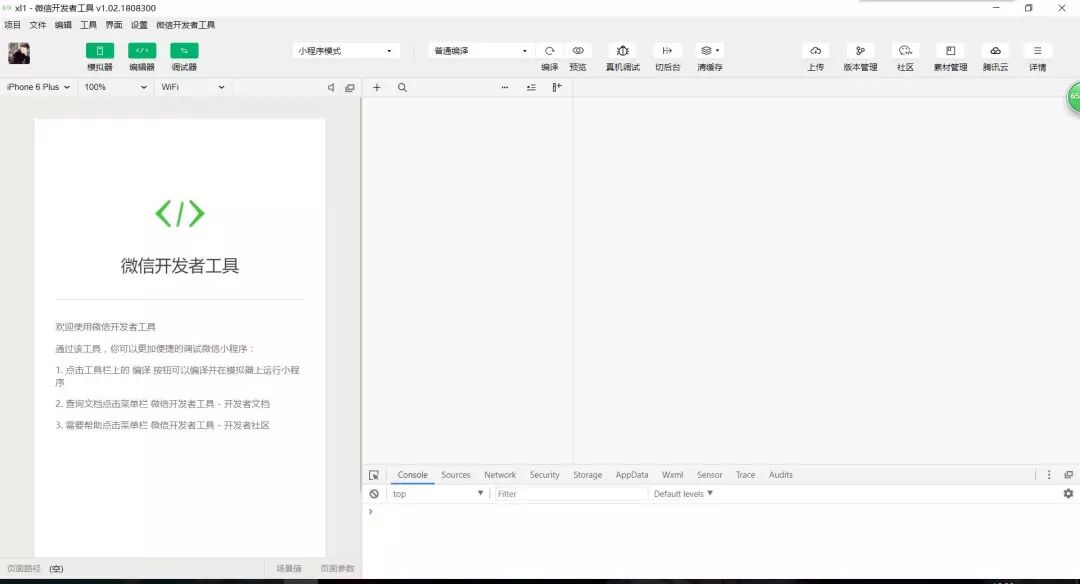The height and width of the screenshot is (584, 1080).
Task: Click the 页面路径 page path label
Action: [x=24, y=569]
